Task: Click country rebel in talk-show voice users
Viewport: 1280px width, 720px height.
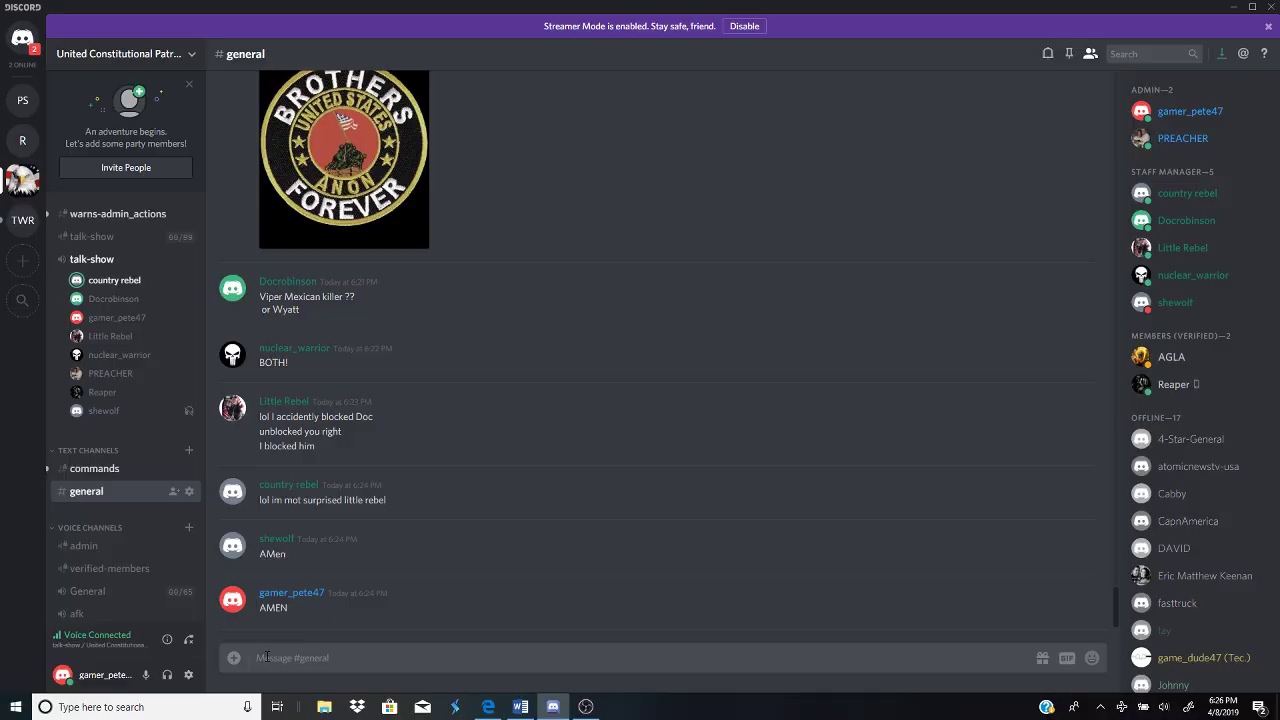Action: pos(114,281)
